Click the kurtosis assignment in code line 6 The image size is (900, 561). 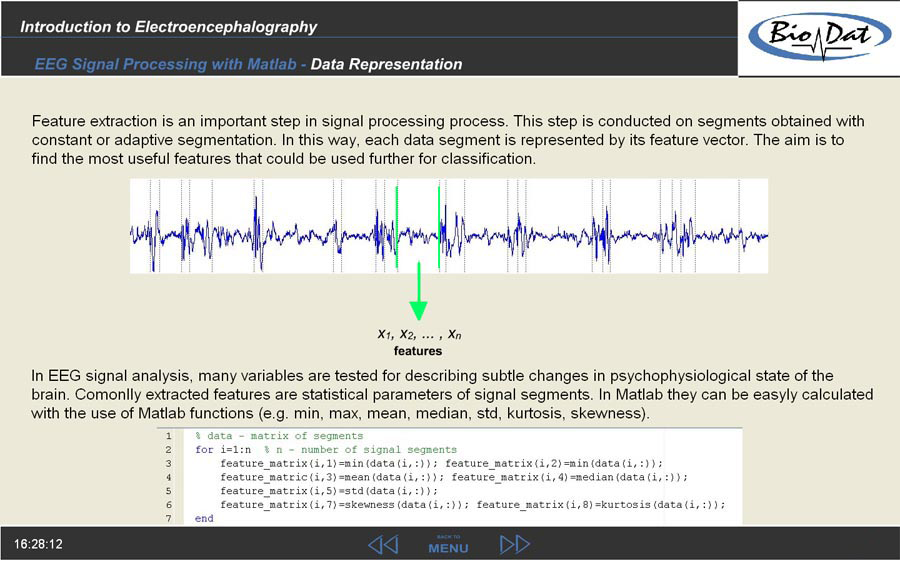tap(601, 505)
